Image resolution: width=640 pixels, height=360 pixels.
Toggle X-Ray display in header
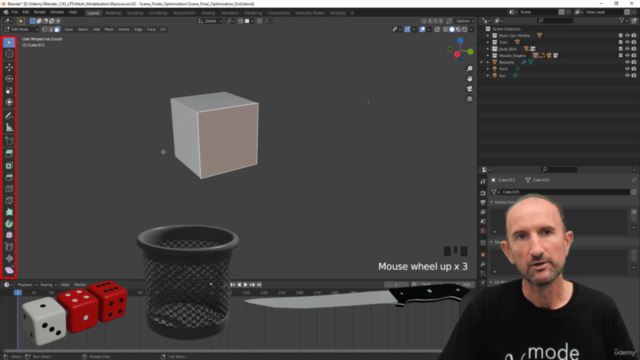tap(437, 29)
